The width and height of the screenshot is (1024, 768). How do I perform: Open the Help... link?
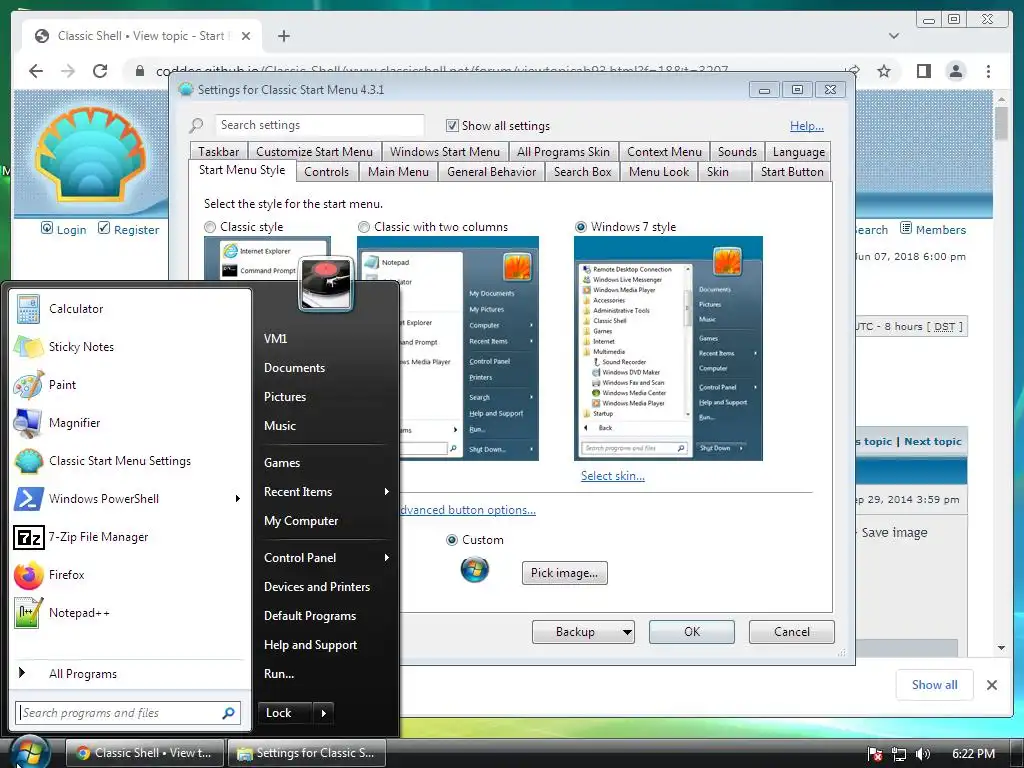click(807, 126)
